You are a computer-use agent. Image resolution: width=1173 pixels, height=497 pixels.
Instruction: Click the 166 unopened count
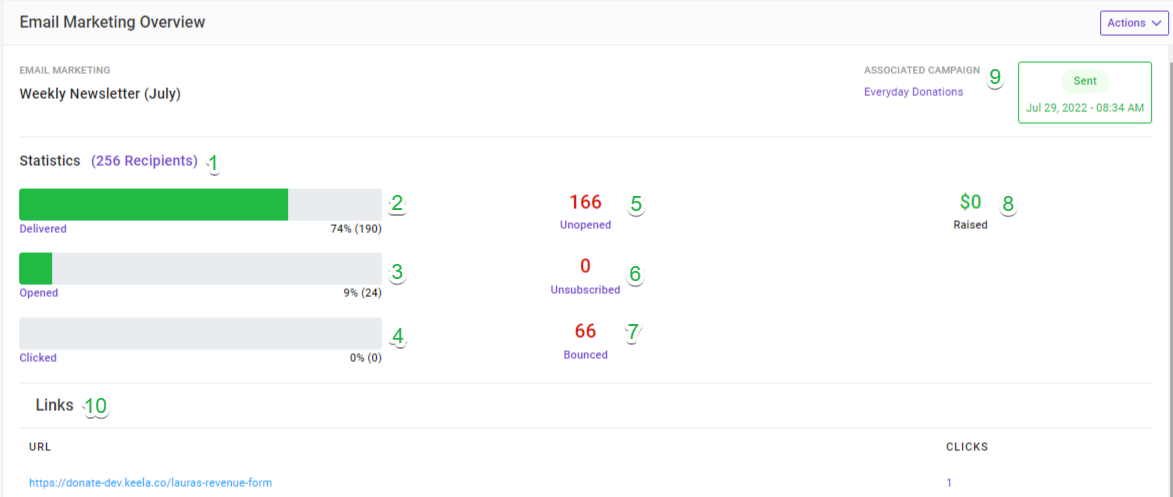[x=585, y=202]
